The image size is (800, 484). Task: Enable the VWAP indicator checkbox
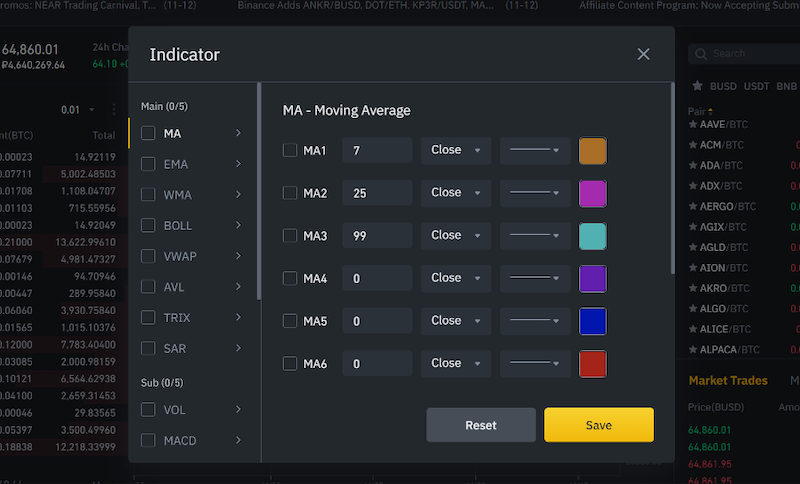tap(148, 256)
